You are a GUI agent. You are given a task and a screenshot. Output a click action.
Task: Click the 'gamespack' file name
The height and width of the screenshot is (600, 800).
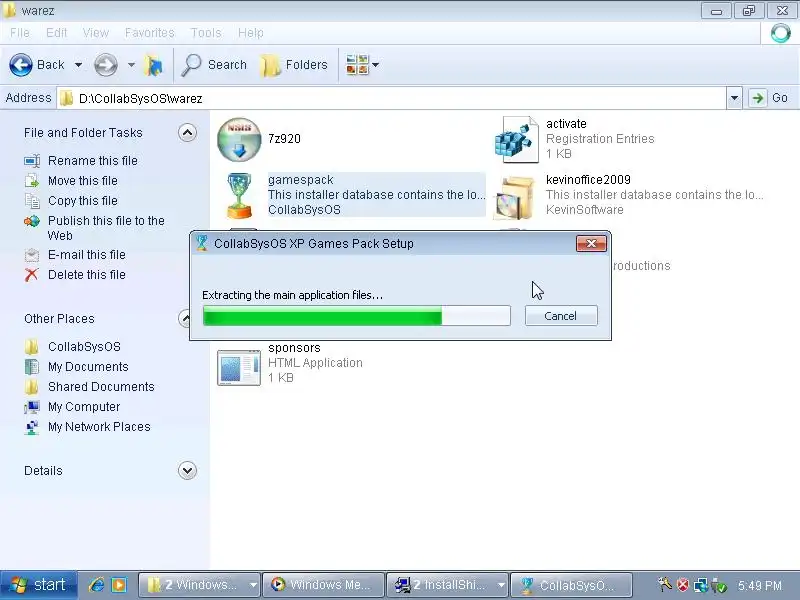tap(301, 180)
